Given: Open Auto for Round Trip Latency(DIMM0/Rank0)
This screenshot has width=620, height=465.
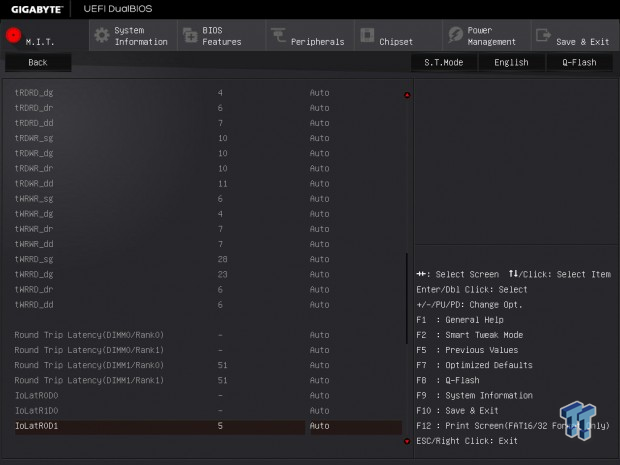Looking at the screenshot, I should (x=319, y=335).
